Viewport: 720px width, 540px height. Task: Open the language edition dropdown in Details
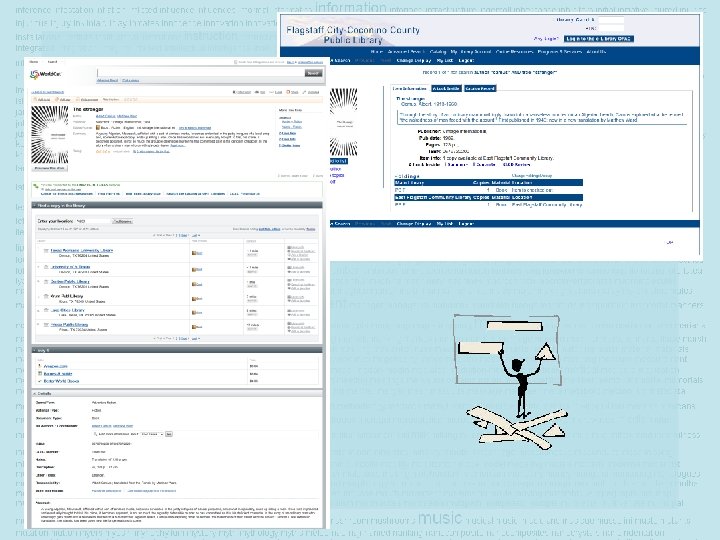click(151, 434)
